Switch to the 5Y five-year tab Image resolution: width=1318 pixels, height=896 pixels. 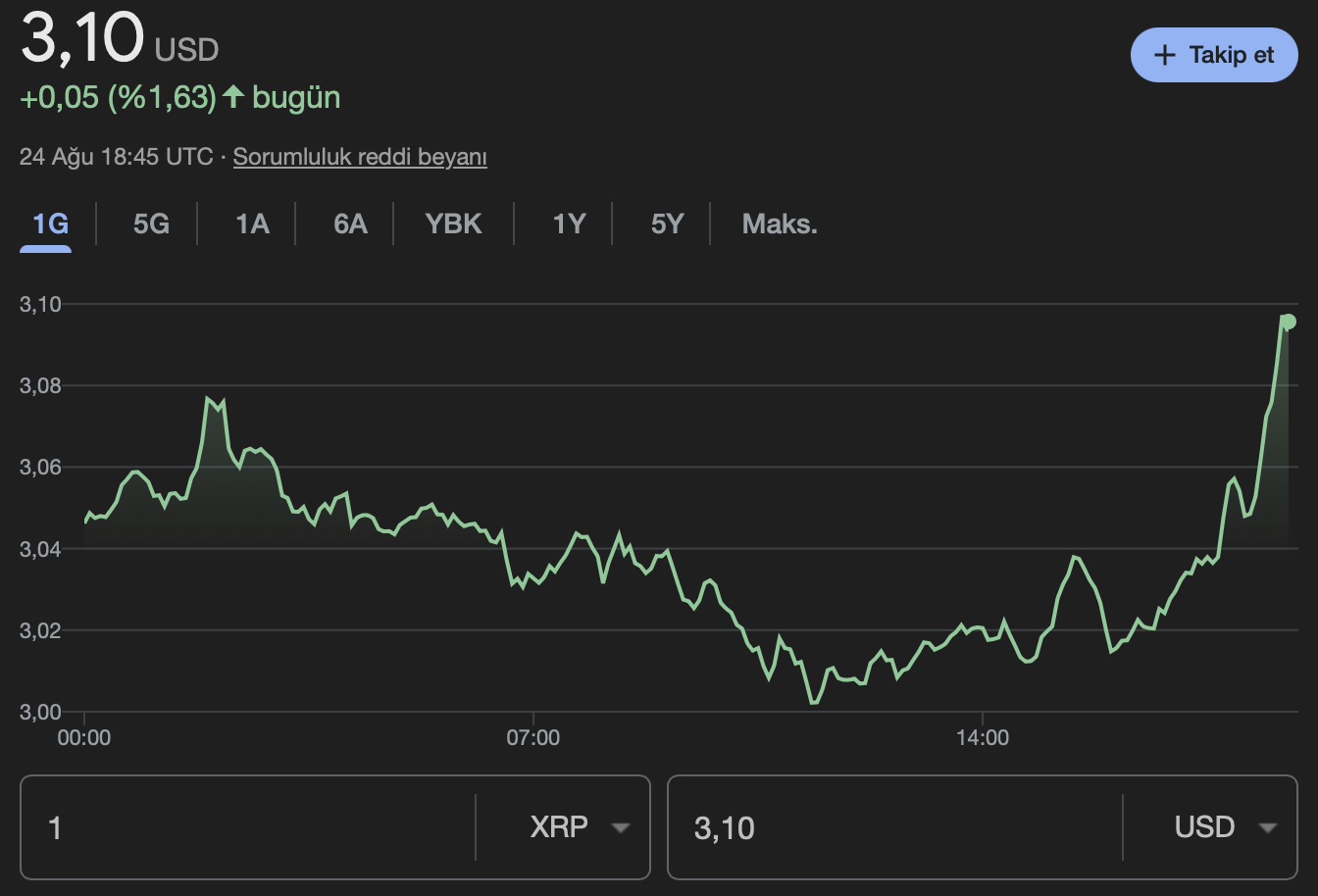(667, 224)
